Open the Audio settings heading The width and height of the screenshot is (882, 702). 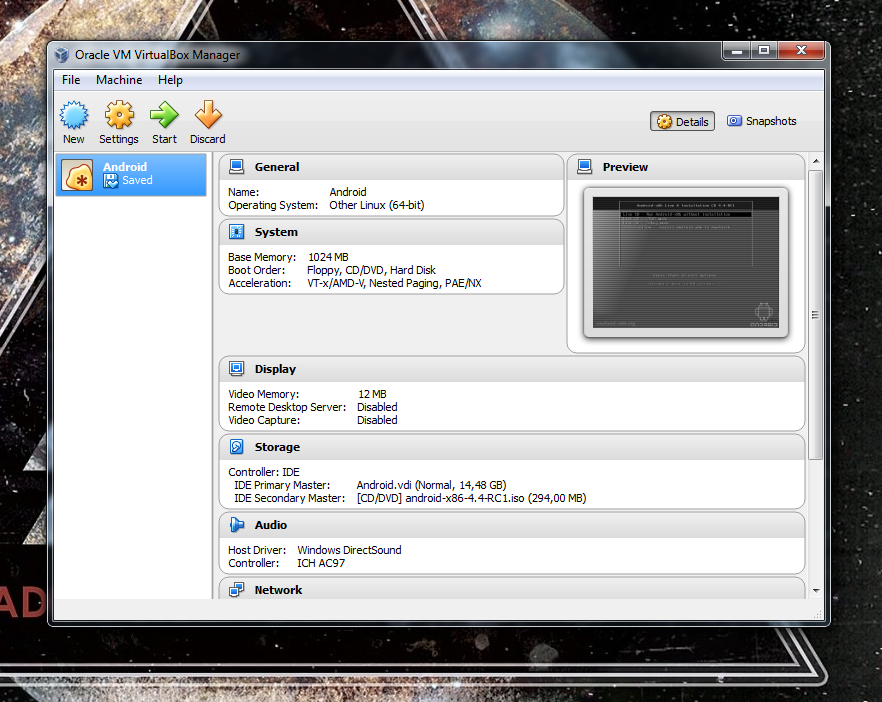coord(271,525)
